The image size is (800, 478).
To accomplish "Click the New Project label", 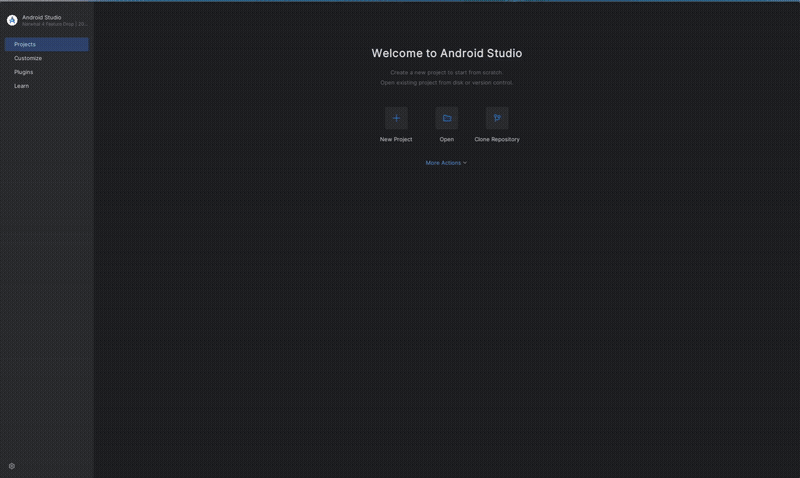I will point(396,139).
